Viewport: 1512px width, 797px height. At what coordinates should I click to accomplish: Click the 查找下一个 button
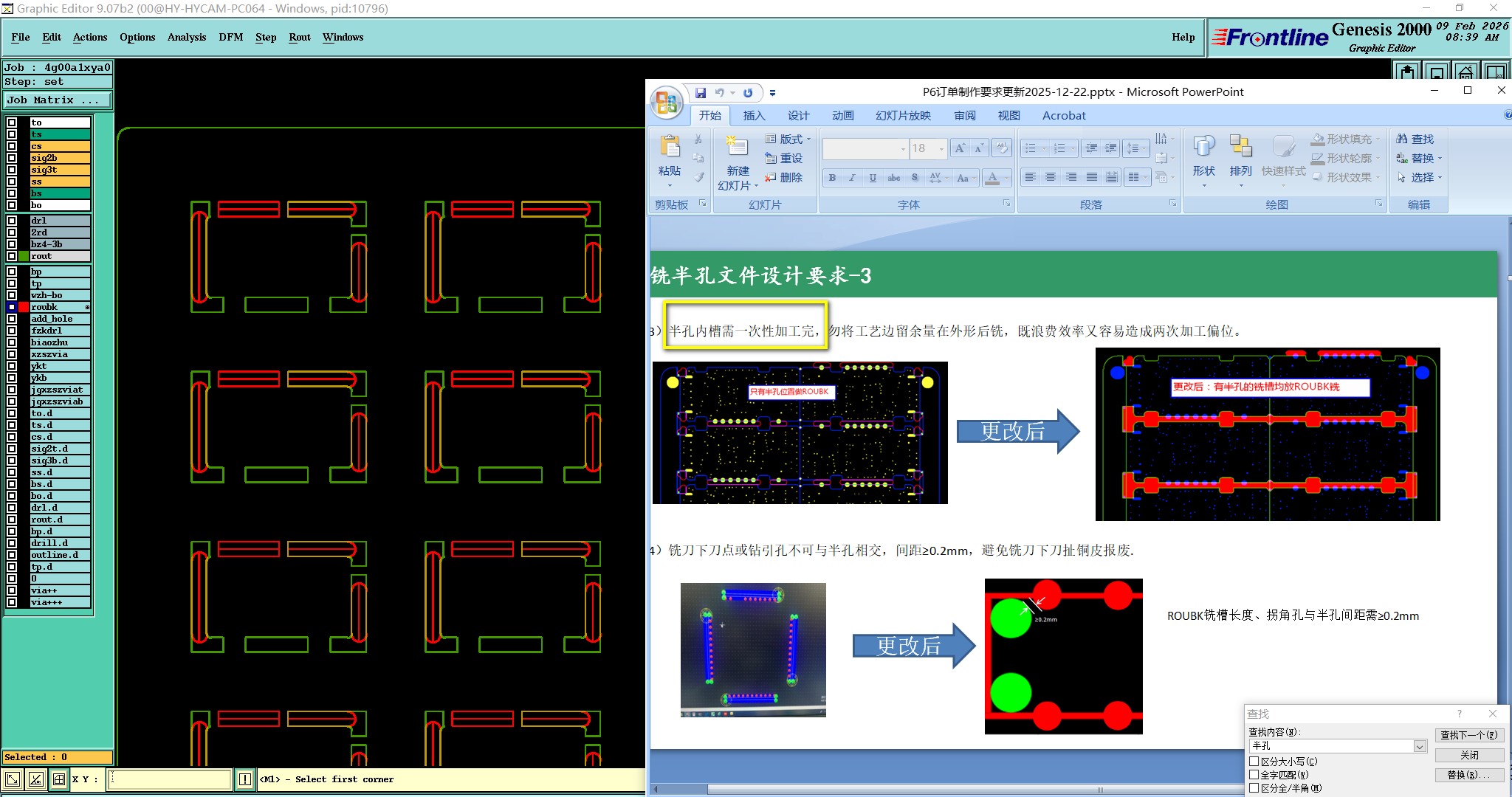click(1468, 735)
